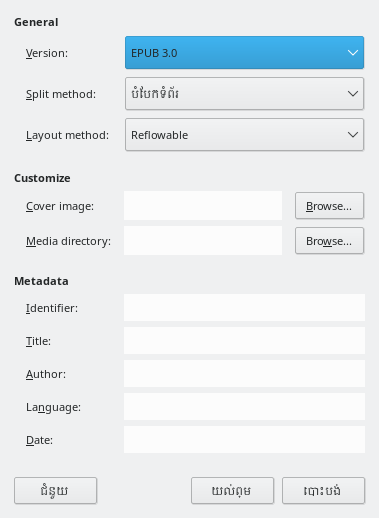The height and width of the screenshot is (518, 379).
Task: Click the Cancel button labeled បោះបង់
Action: [323, 490]
